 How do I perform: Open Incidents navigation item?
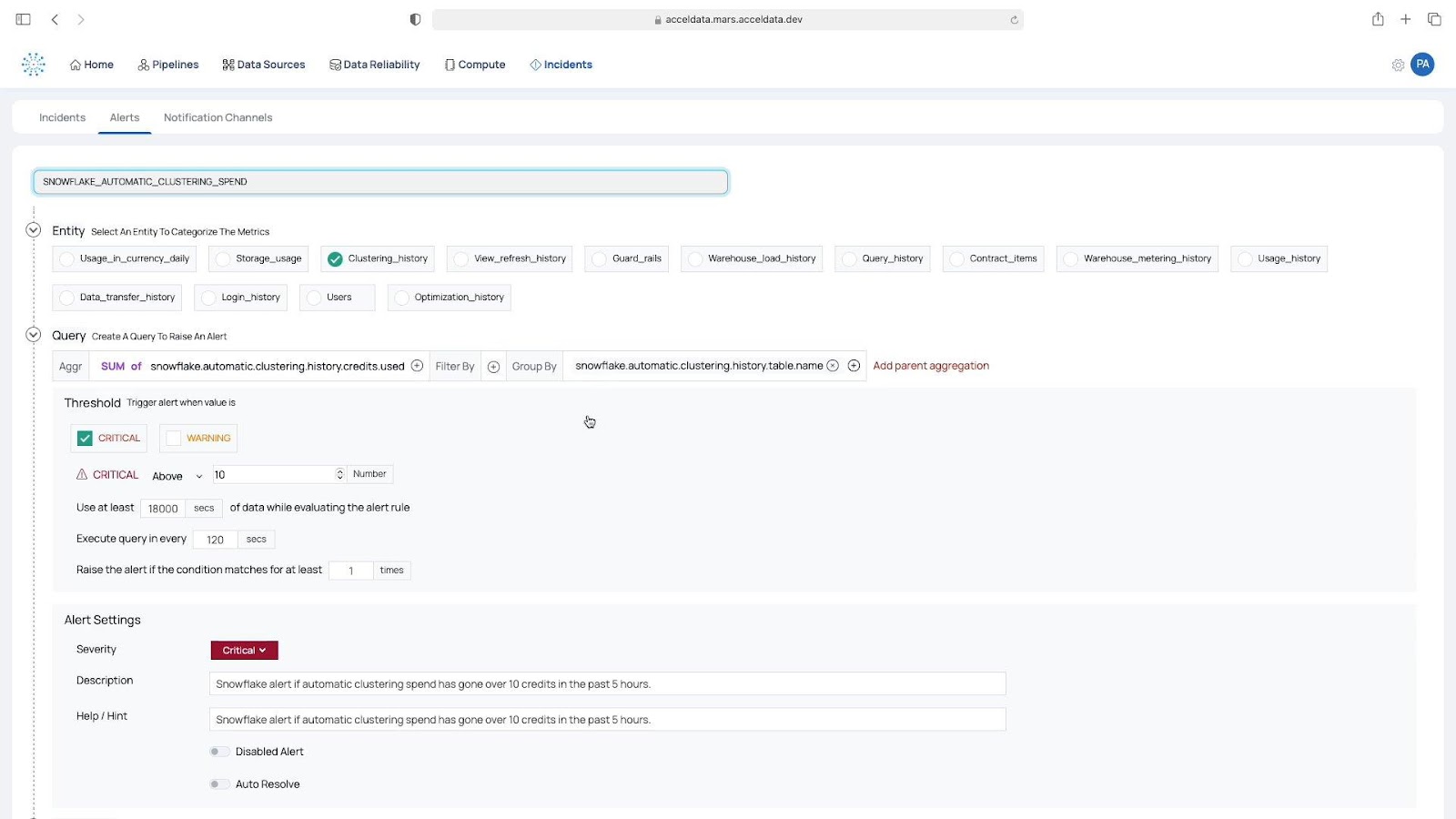[x=561, y=65]
